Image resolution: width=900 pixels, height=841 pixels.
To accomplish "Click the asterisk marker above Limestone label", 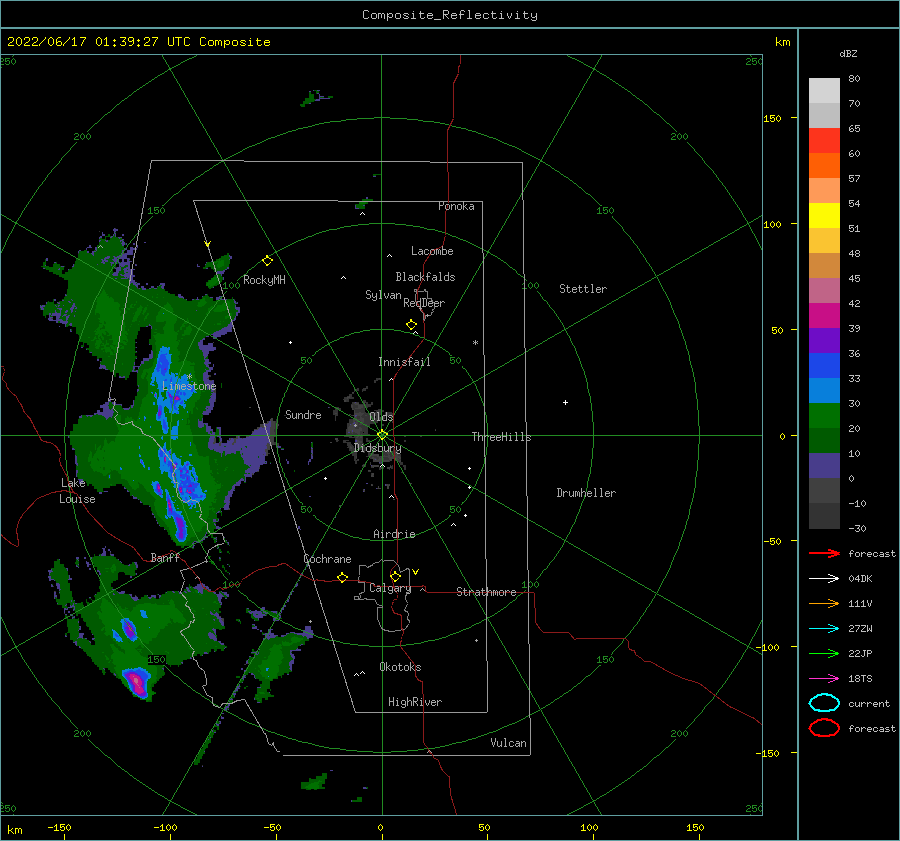I will coord(189,378).
